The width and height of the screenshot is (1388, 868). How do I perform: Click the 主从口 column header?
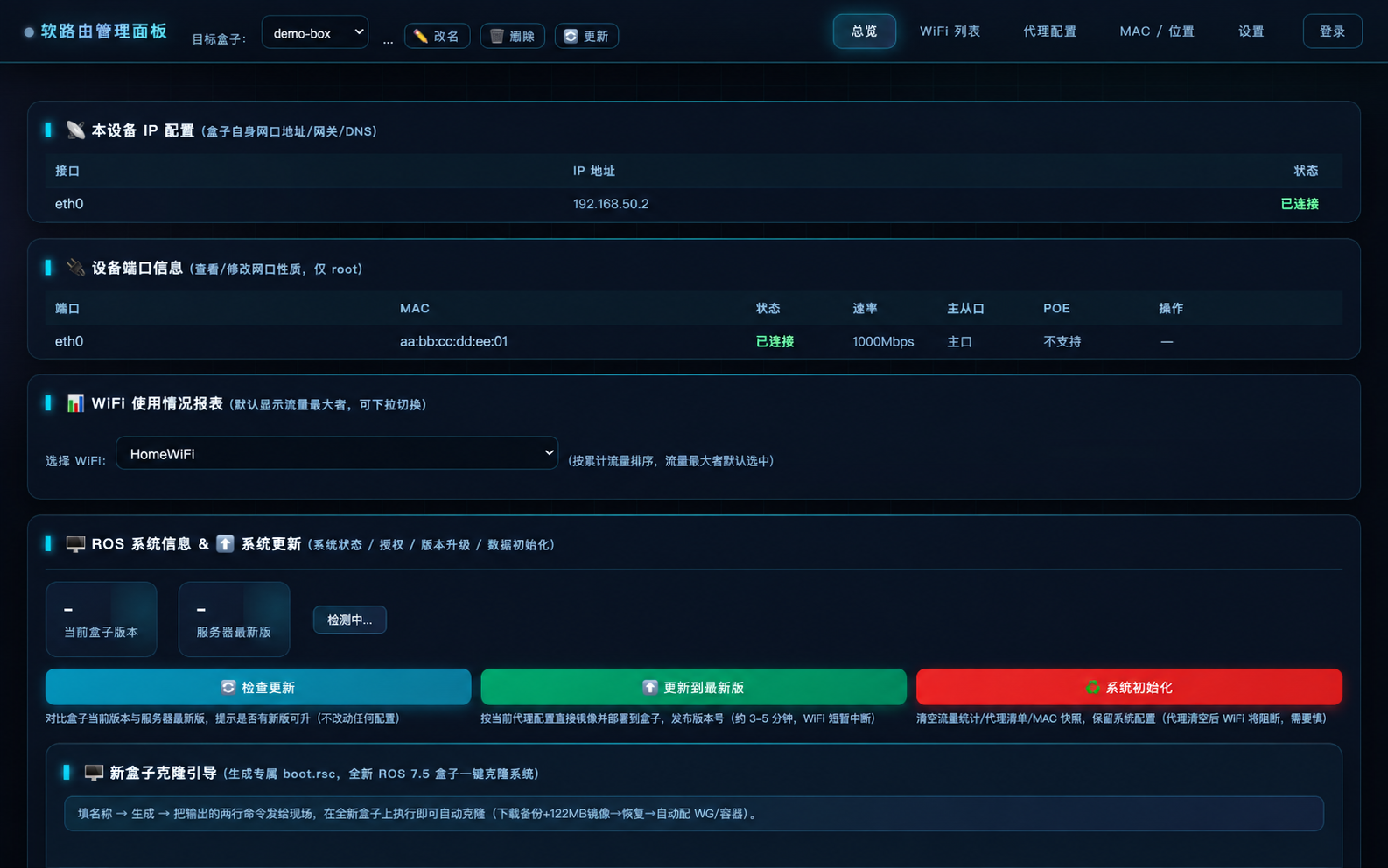point(966,308)
